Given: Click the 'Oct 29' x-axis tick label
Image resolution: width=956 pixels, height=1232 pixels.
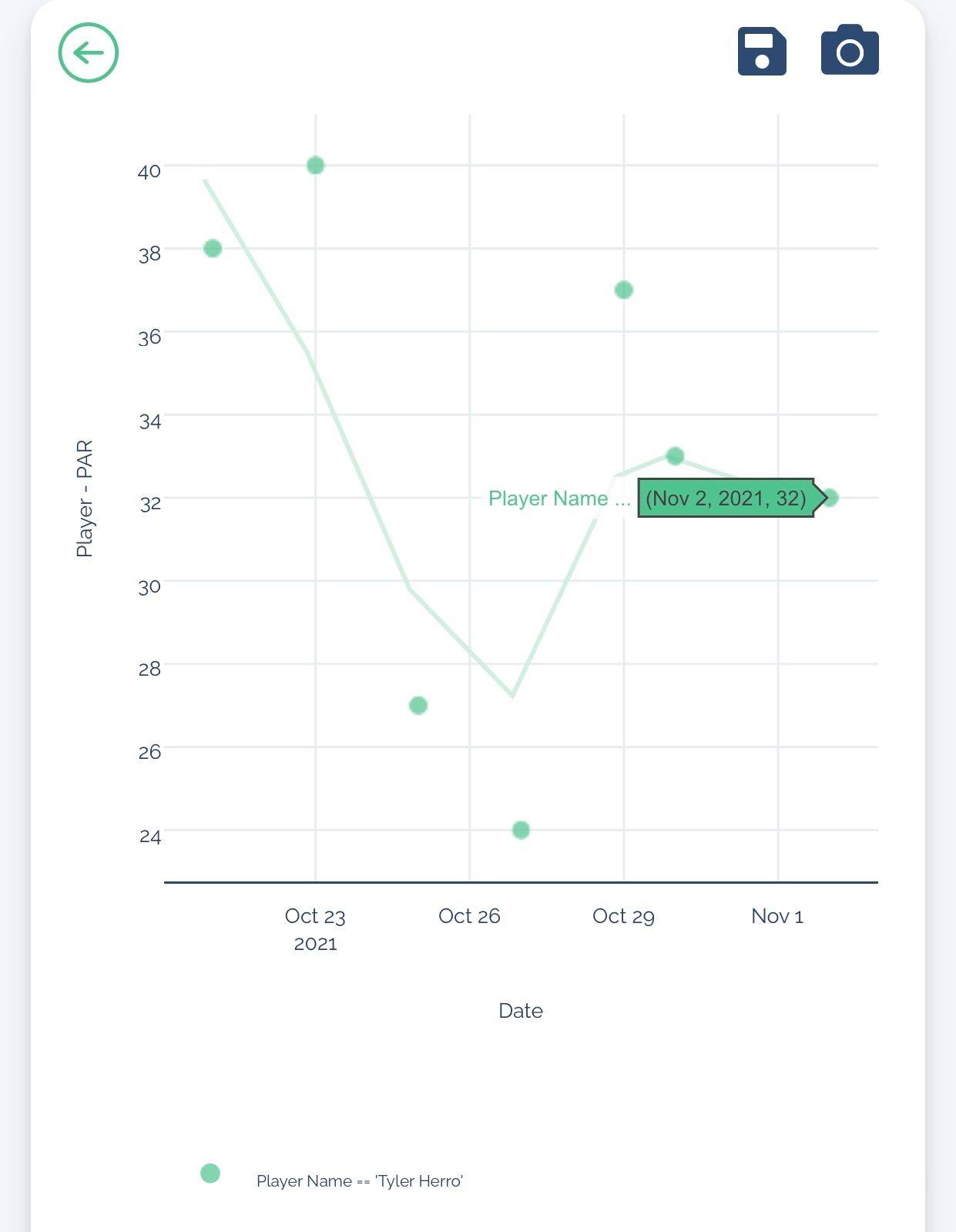Looking at the screenshot, I should (x=623, y=916).
